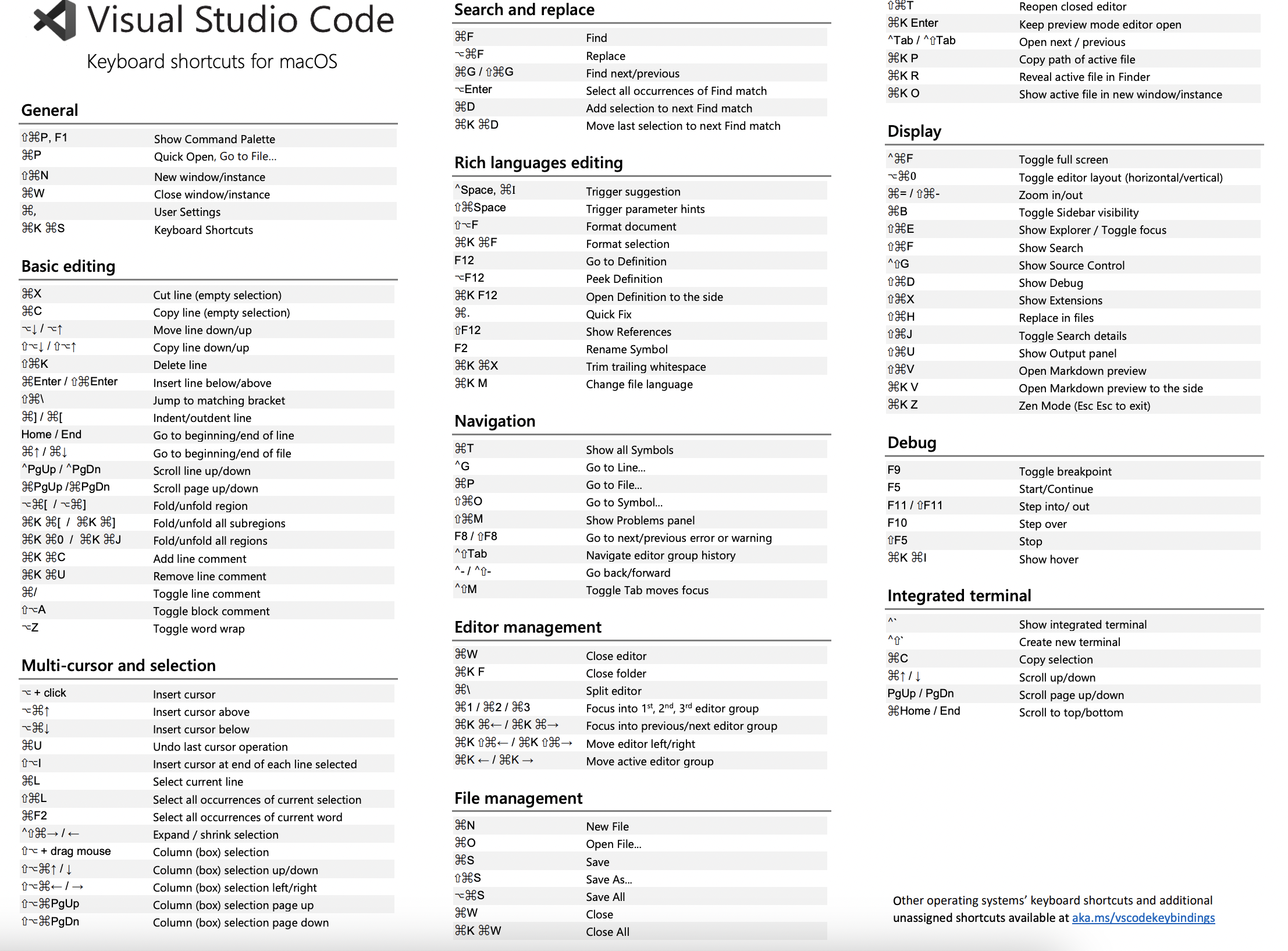
Task: Click the "Basic editing" section heading
Action: pos(68,266)
